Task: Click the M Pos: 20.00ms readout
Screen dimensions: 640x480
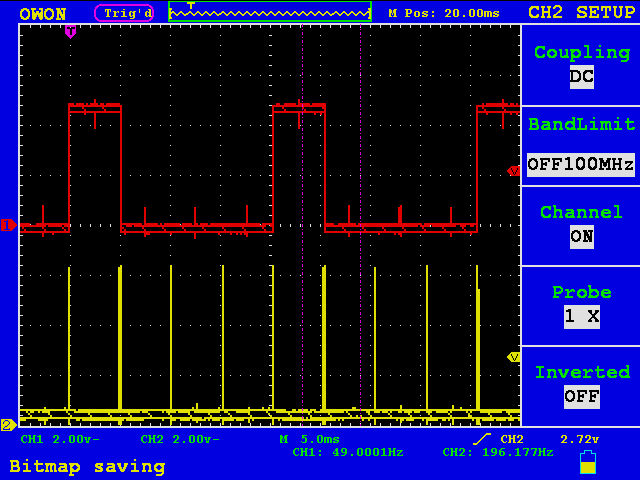Action: 444,13
